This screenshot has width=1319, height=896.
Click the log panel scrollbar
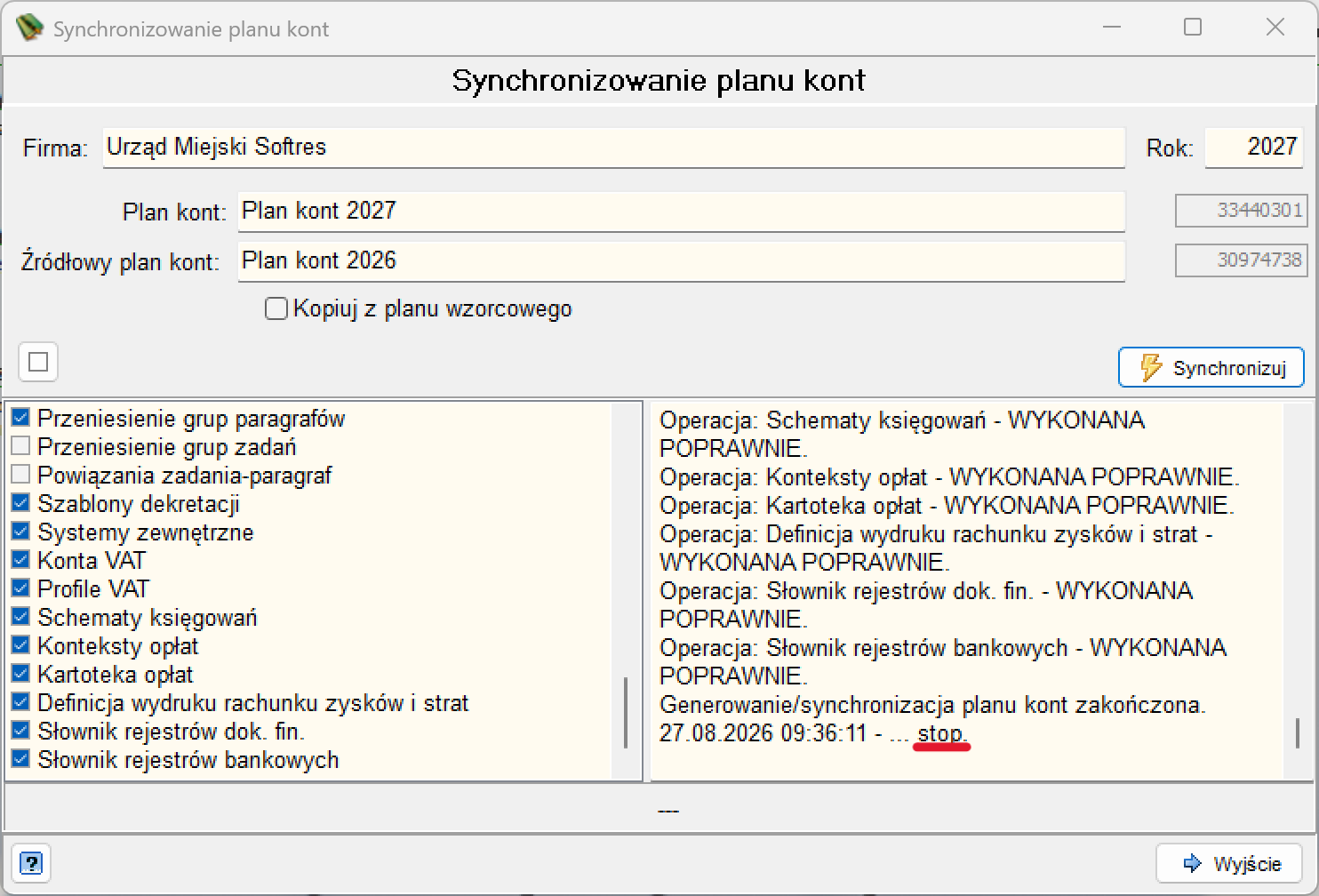[x=1297, y=733]
